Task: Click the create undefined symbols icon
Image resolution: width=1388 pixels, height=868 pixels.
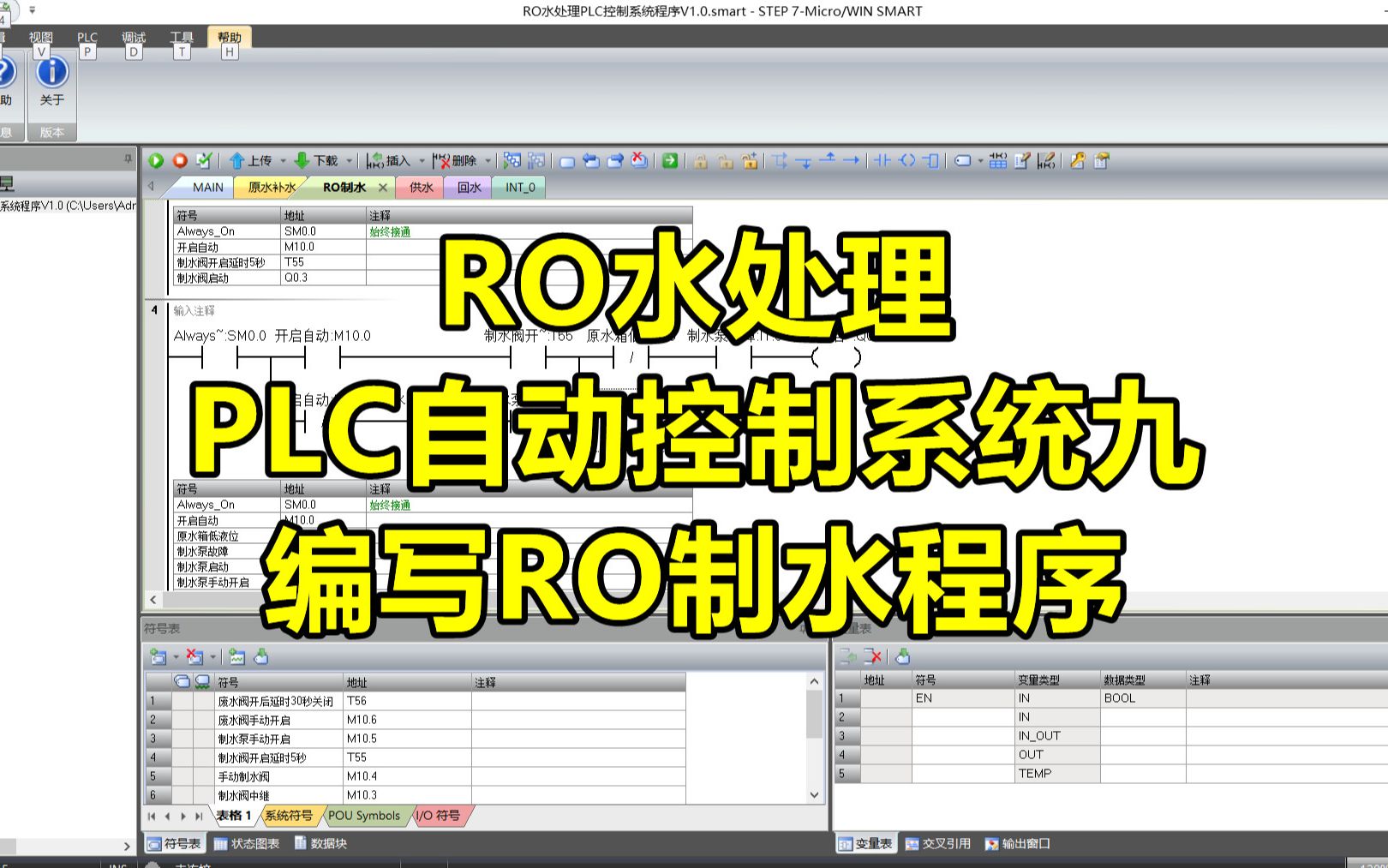Action: [236, 657]
